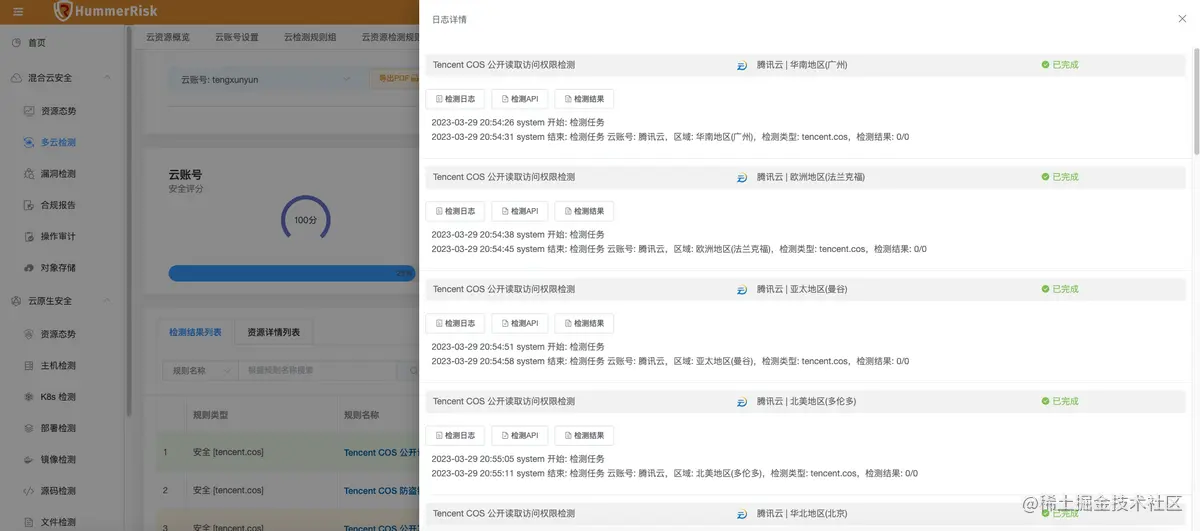Click the 混合云安全 cloud icon
The width and height of the screenshot is (1200, 531).
[16, 78]
